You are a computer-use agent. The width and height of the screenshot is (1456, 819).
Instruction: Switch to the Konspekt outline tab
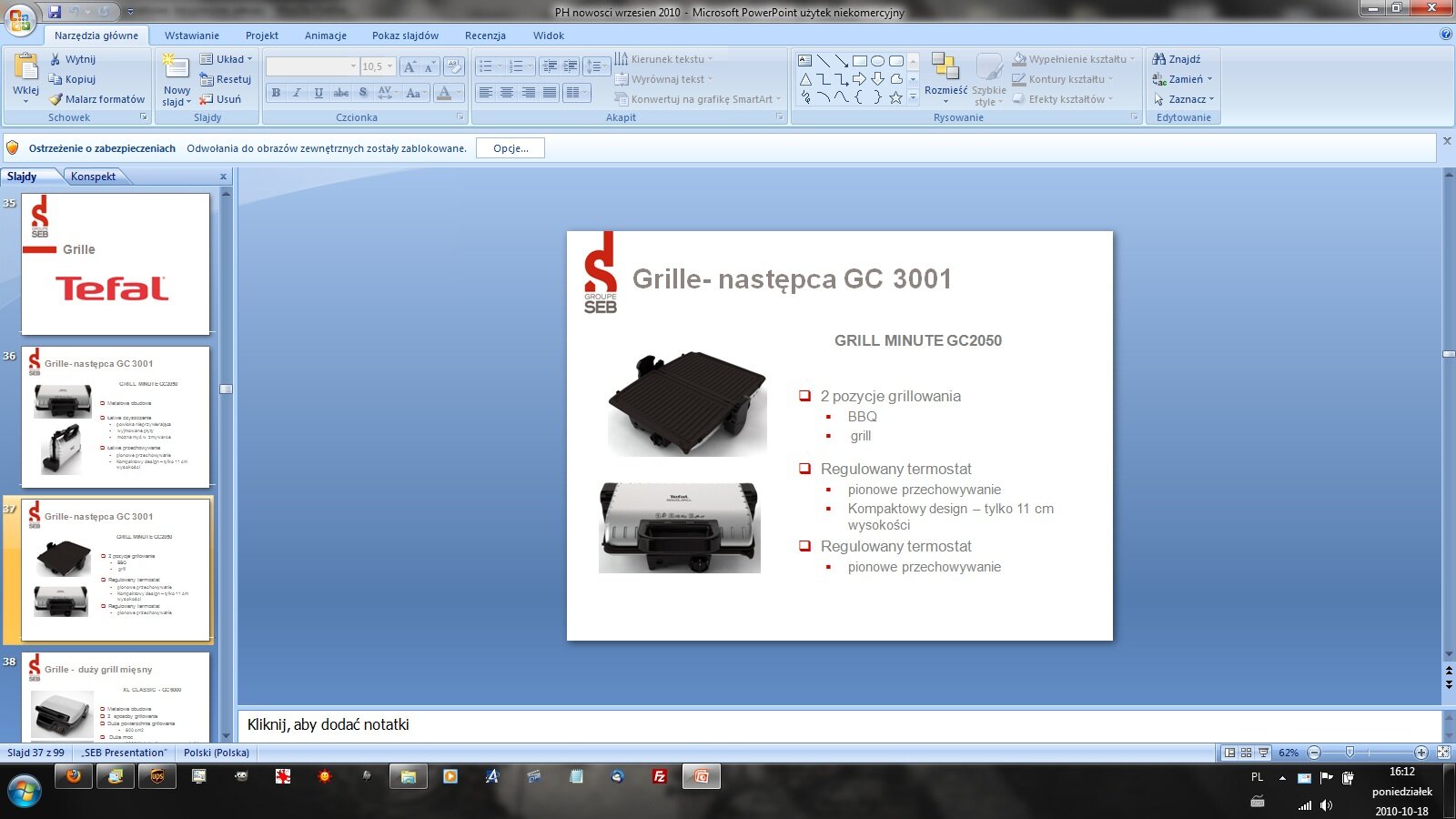(x=93, y=177)
